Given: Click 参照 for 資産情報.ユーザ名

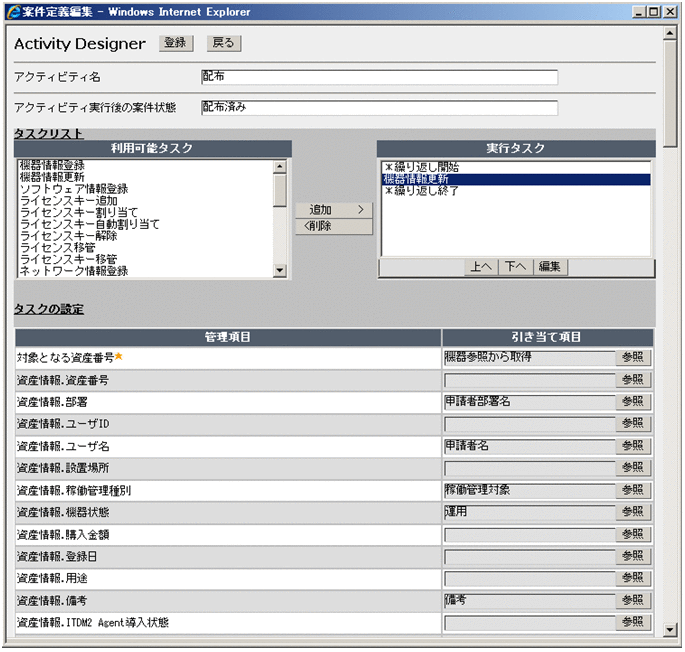Looking at the screenshot, I should point(633,446).
